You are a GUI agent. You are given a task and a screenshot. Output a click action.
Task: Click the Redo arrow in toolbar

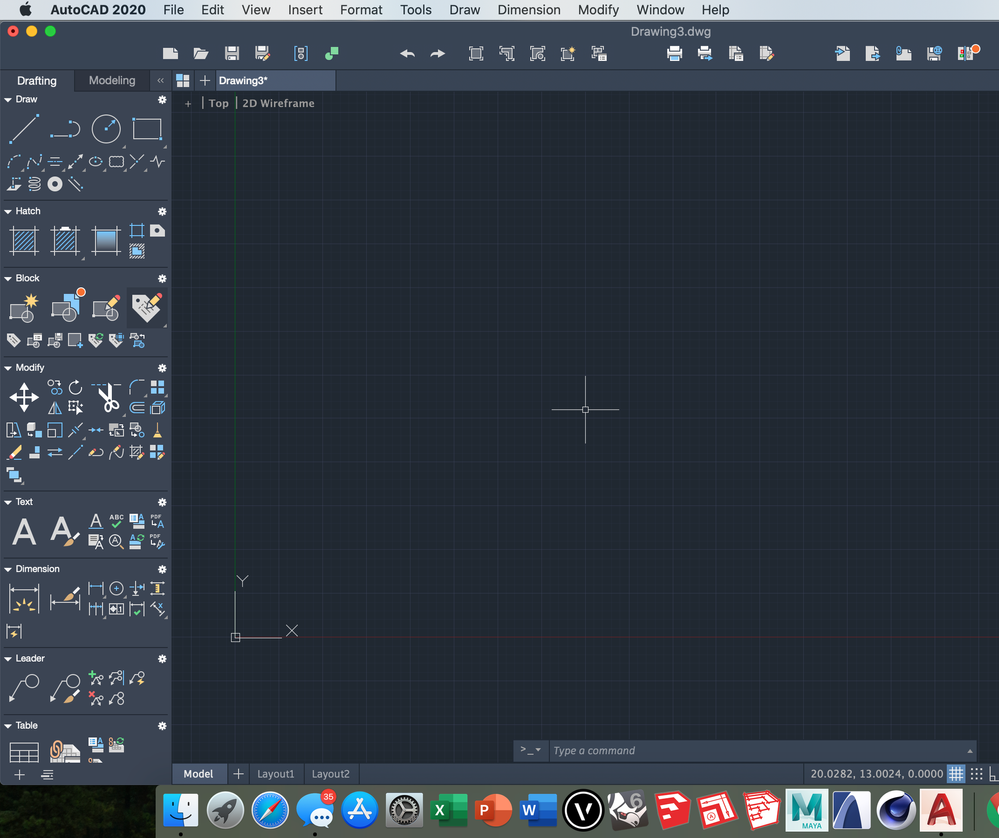[438, 54]
